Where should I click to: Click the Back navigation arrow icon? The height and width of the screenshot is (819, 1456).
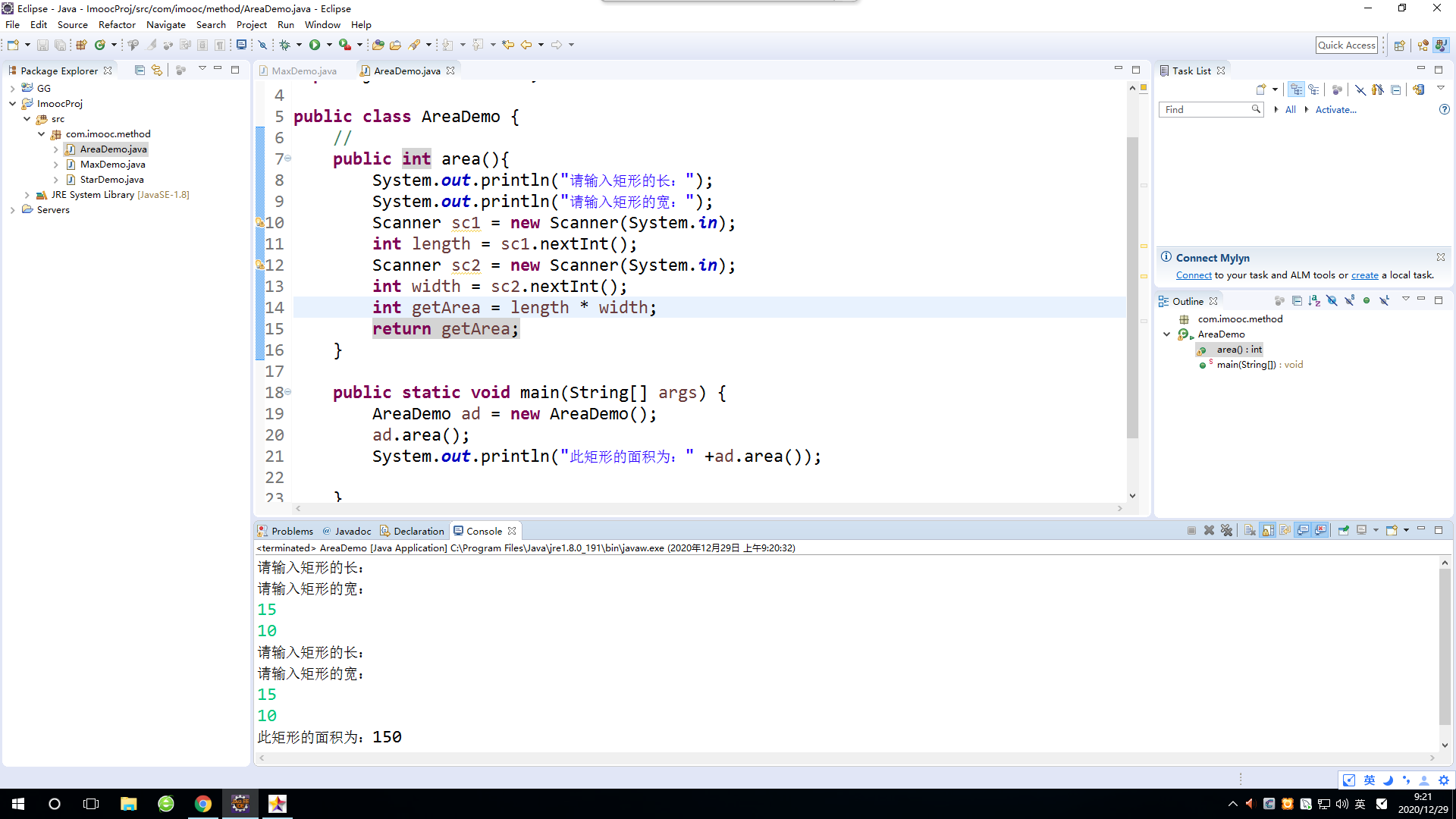pyautogui.click(x=526, y=45)
